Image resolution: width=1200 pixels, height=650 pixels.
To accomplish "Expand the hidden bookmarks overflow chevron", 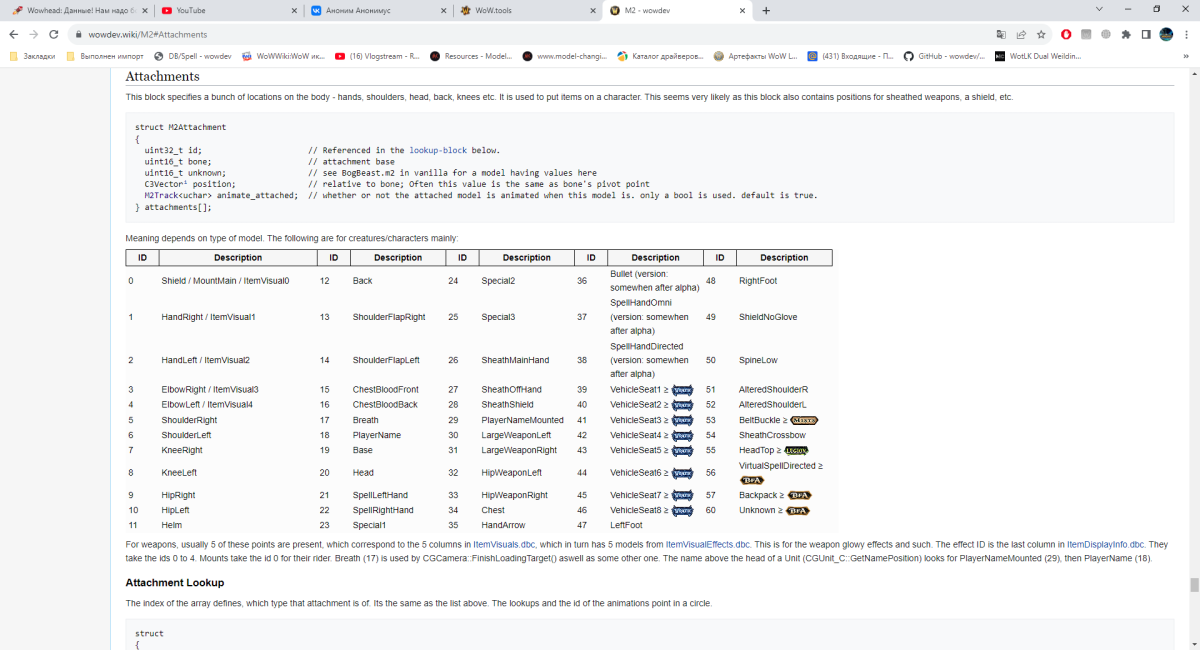I will click(1183, 56).
